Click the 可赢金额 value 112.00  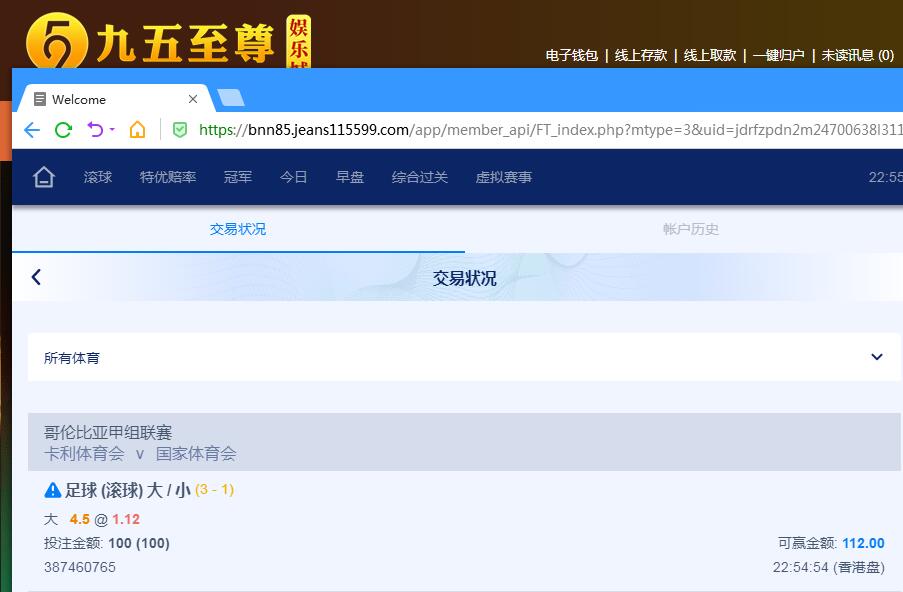863,543
